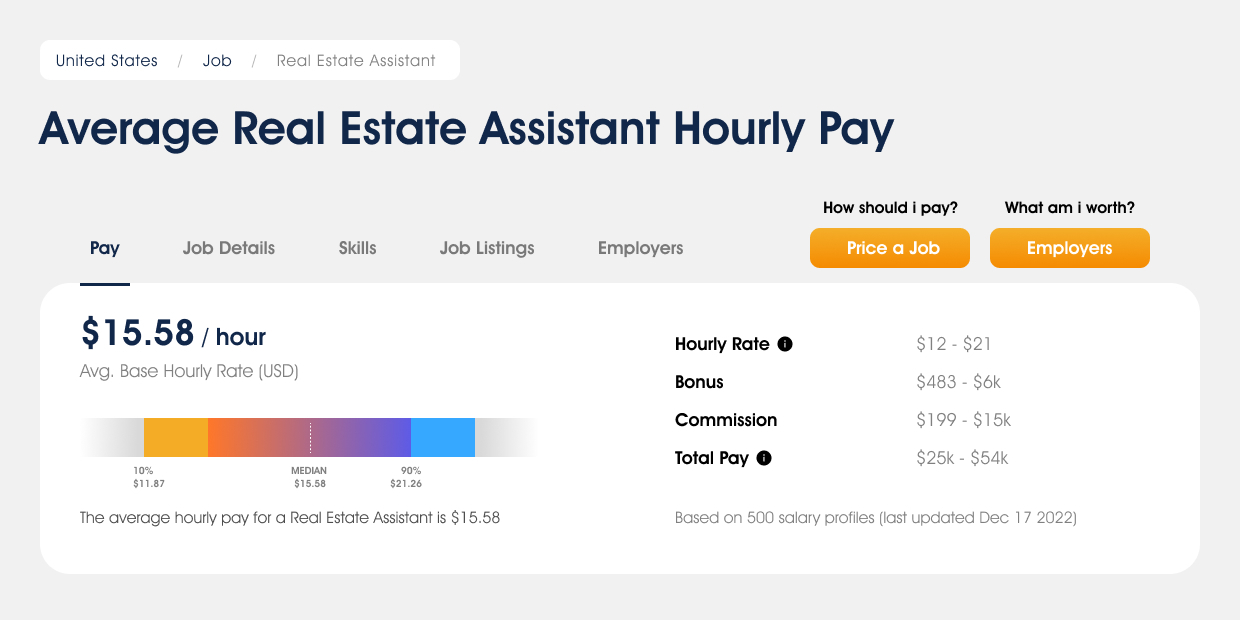1240x620 pixels.
Task: Switch to the Employers tab
Action: [640, 248]
